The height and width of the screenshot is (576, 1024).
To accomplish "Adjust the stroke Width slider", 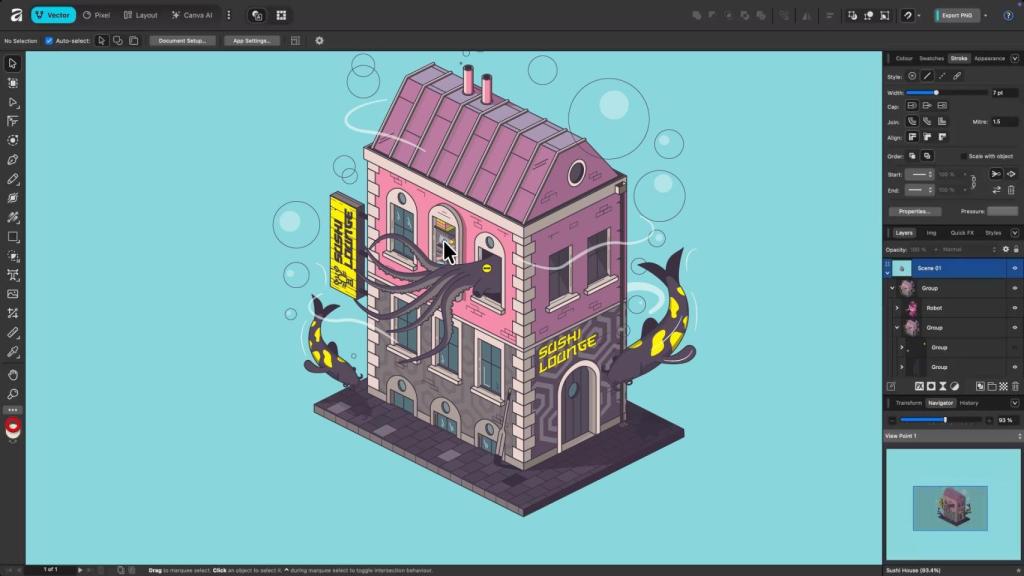I will (x=936, y=92).
